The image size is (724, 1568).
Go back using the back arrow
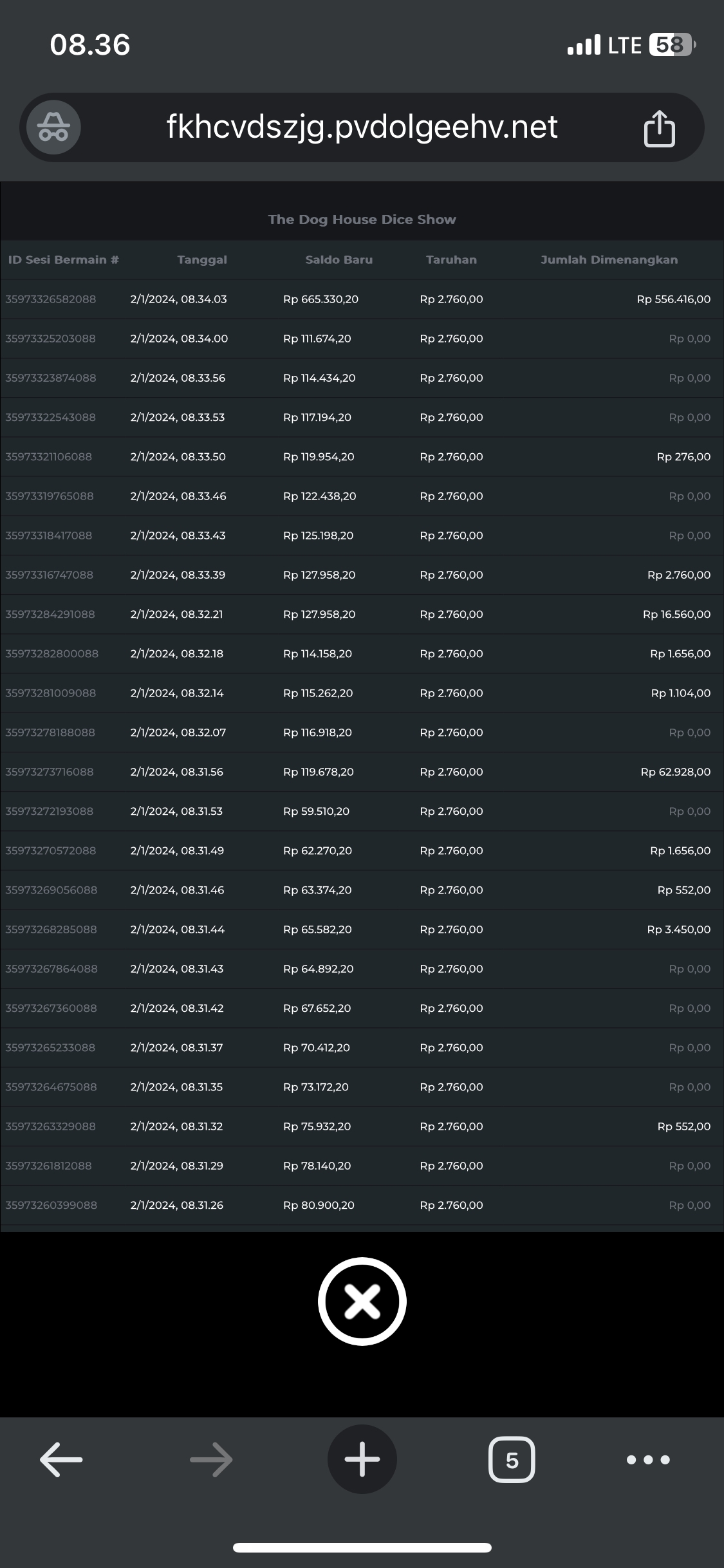[x=61, y=1459]
